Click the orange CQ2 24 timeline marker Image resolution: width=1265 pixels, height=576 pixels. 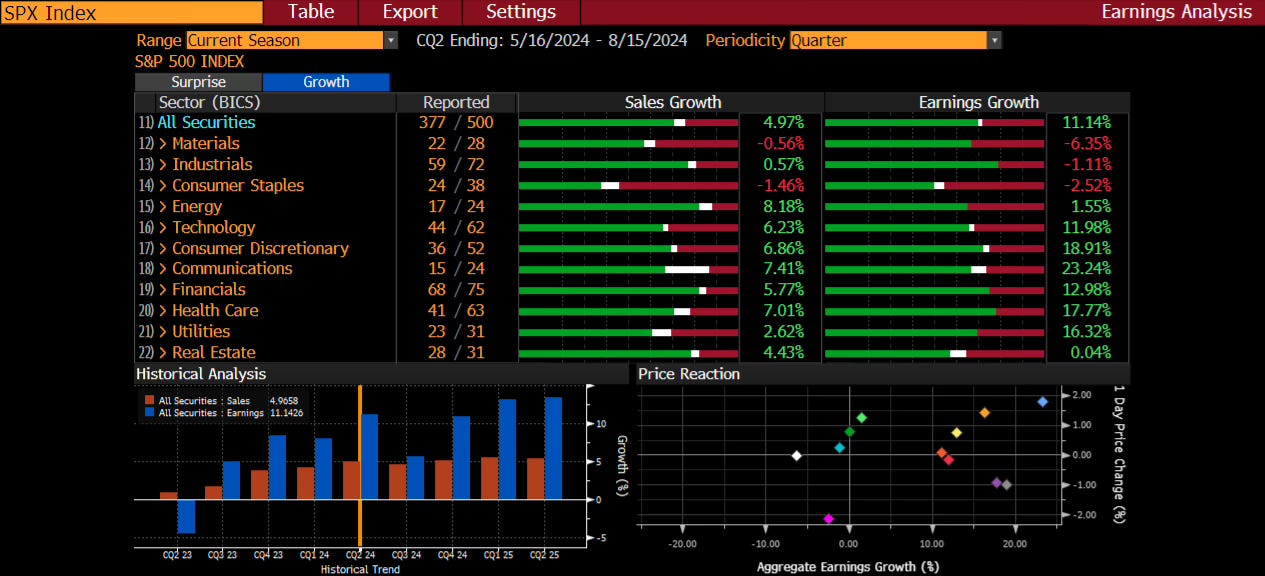coord(359,467)
